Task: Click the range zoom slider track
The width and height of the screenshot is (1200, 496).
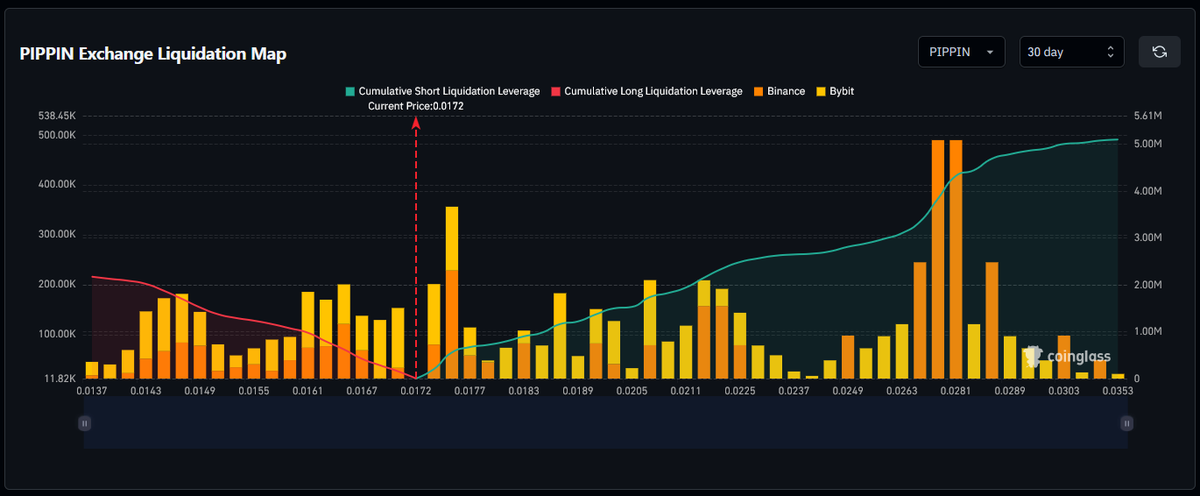Action: pyautogui.click(x=606, y=423)
